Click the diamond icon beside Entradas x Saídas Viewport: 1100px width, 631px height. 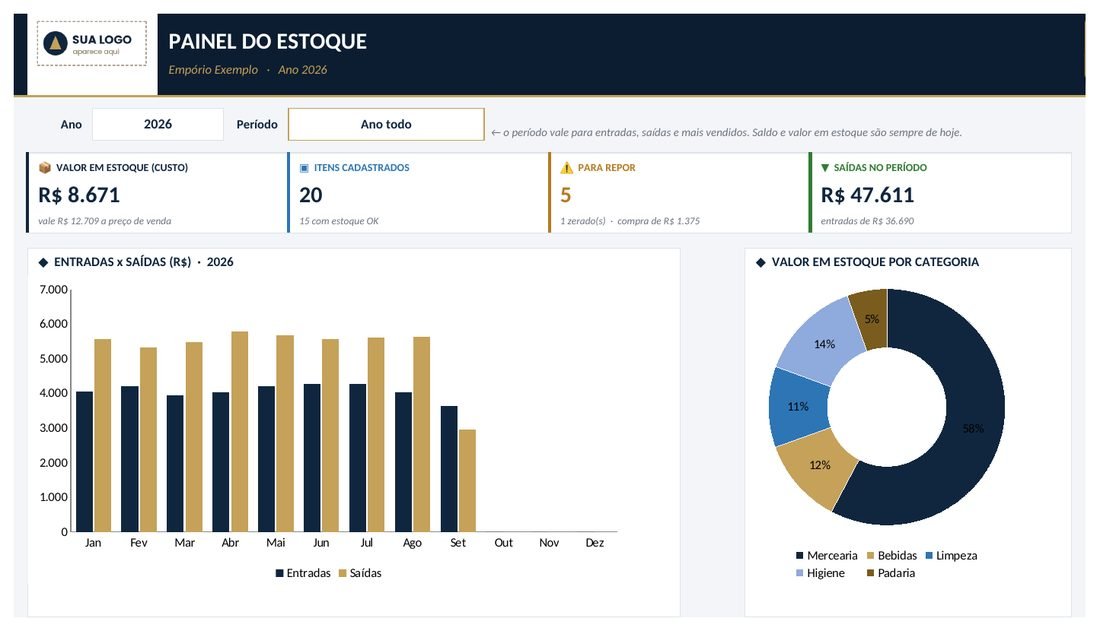pyautogui.click(x=43, y=263)
